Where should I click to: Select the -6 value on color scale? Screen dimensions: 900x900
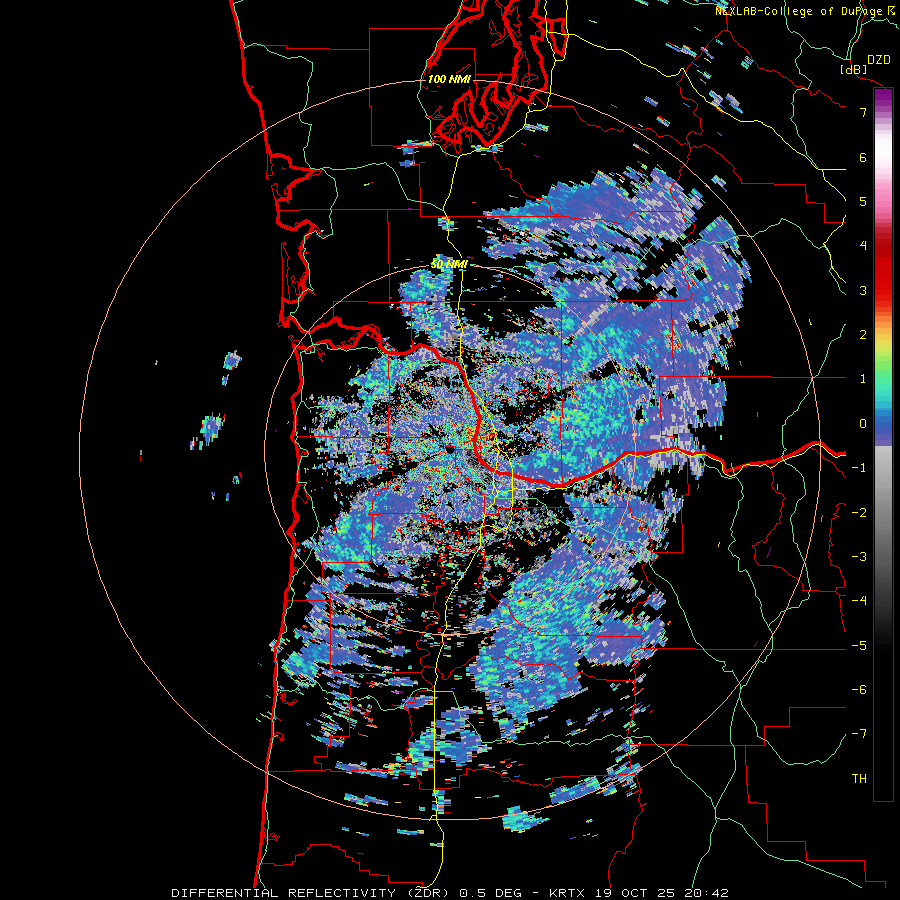coord(859,689)
